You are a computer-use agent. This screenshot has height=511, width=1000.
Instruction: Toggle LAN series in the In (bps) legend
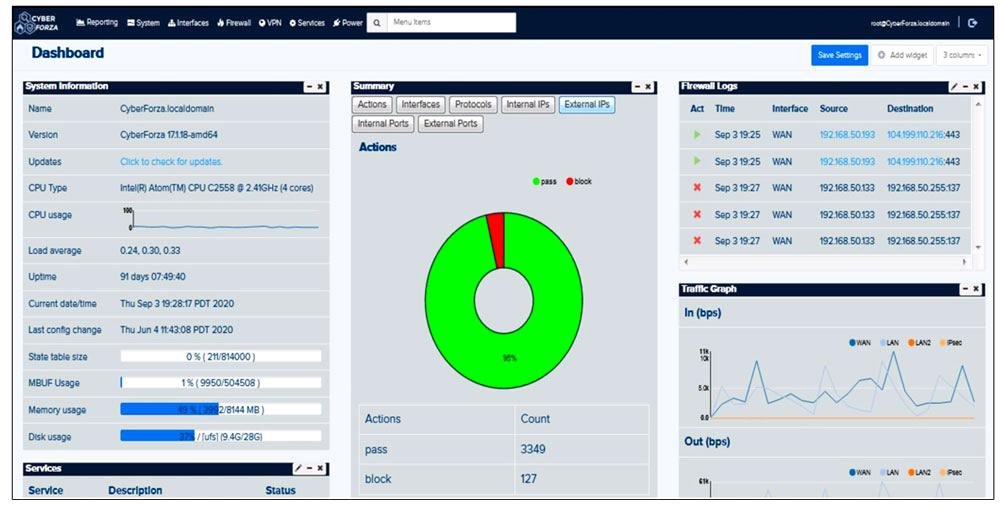point(889,343)
